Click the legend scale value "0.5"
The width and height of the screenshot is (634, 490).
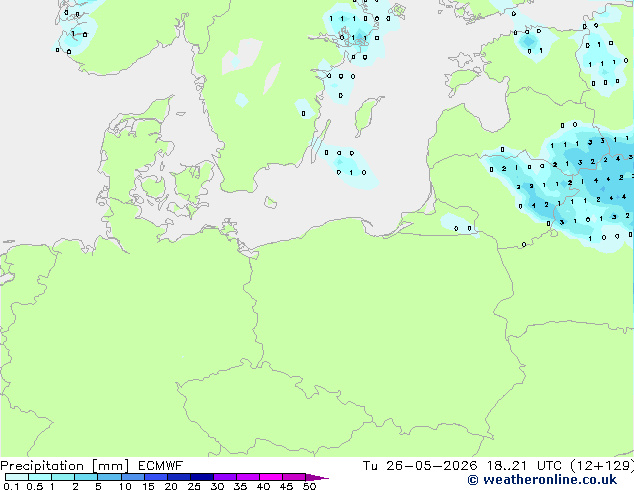click(x=35, y=486)
